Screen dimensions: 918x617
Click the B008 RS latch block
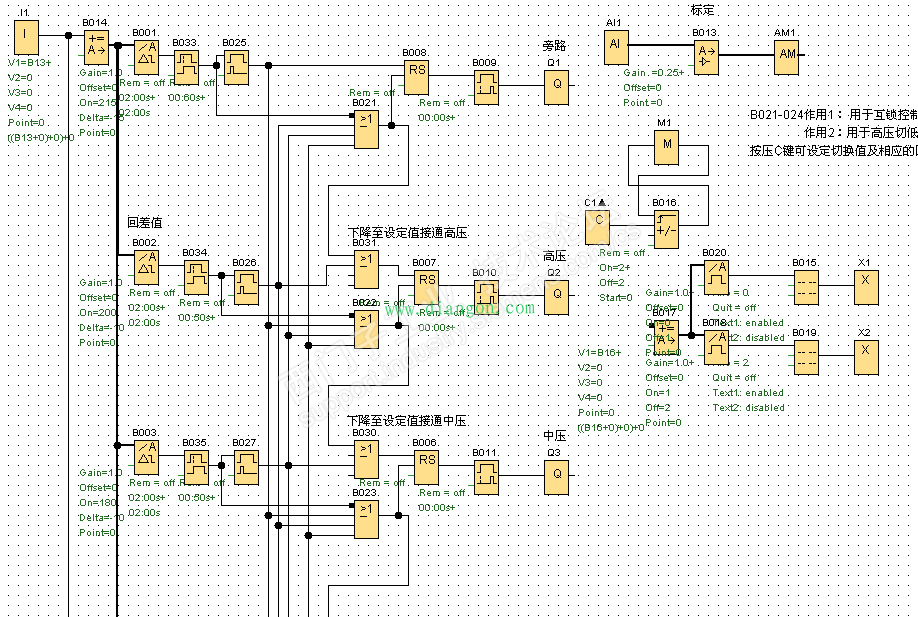(417, 77)
